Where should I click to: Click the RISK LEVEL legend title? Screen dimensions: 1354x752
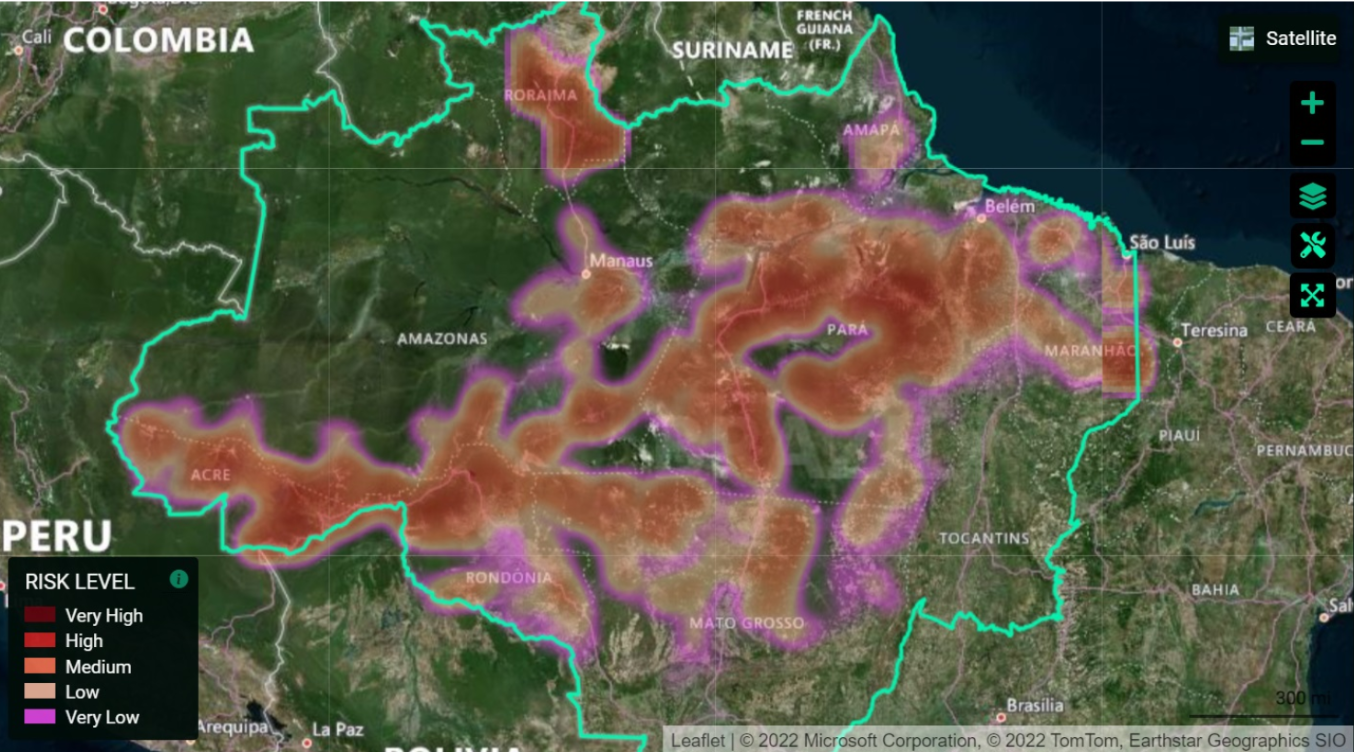pyautogui.click(x=80, y=581)
